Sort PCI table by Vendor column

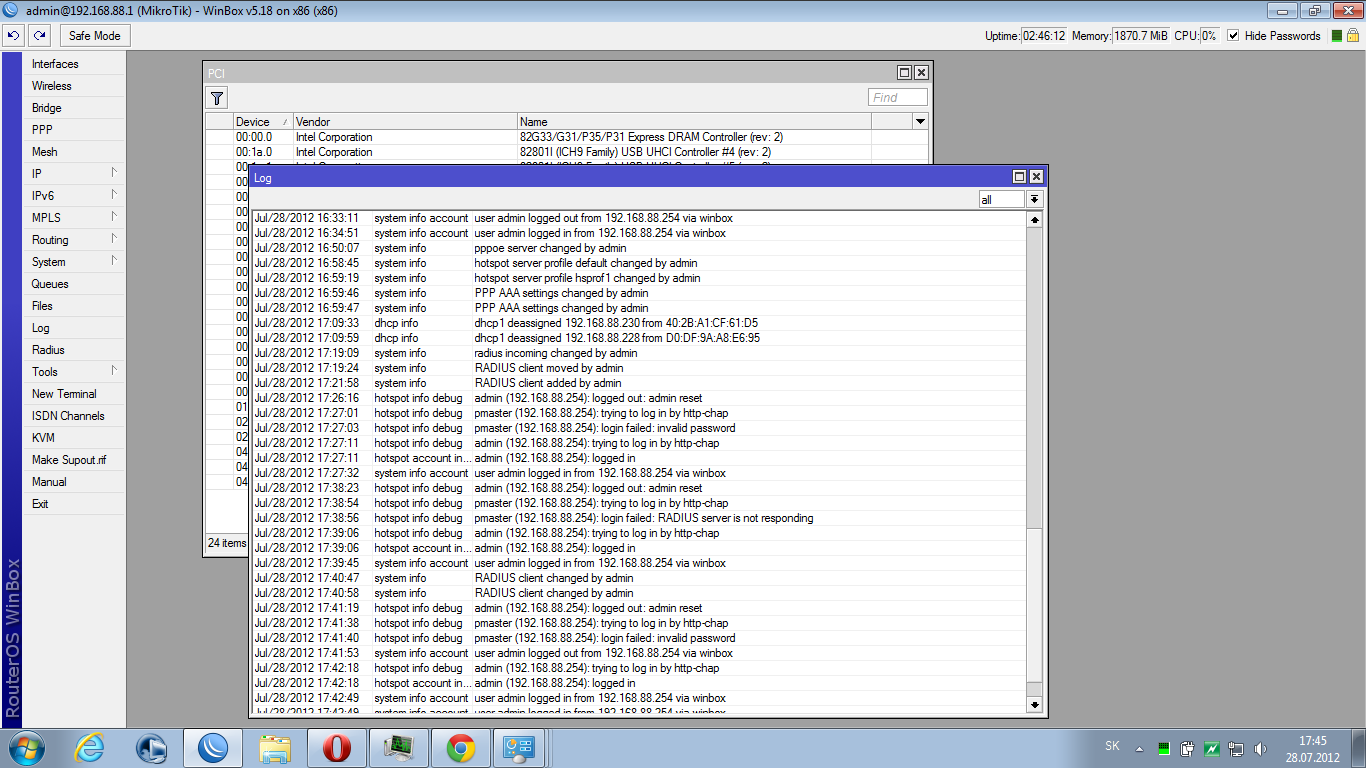tap(405, 122)
